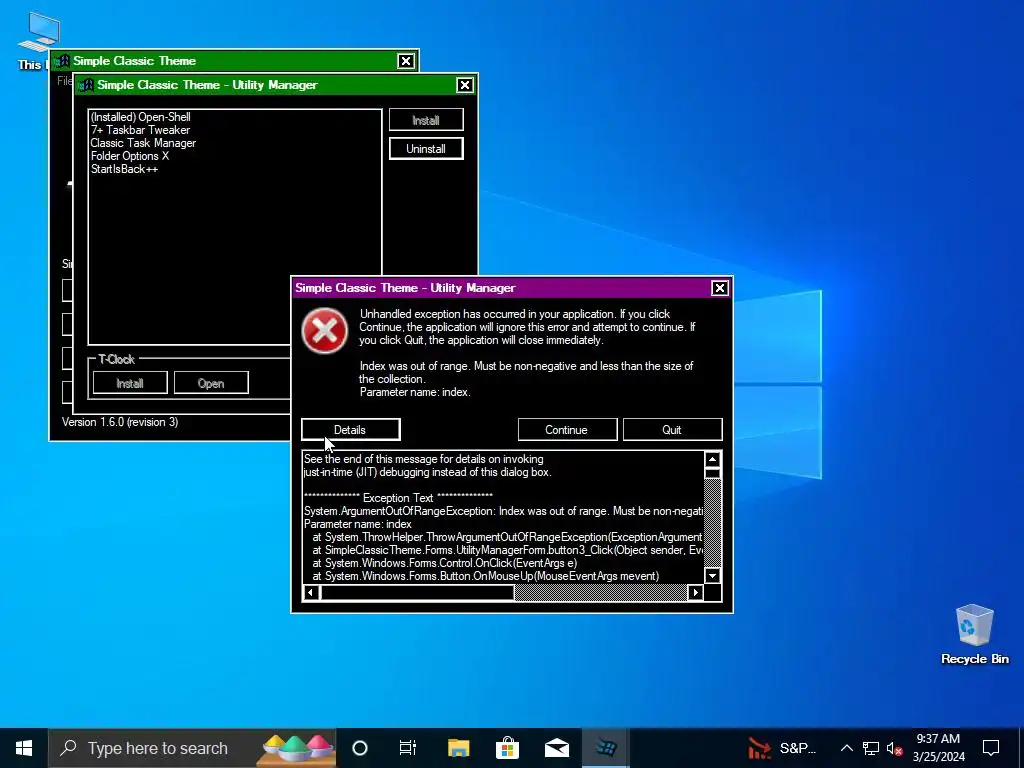Open Microsoft Store from taskbar
1024x768 pixels.
click(x=507, y=748)
